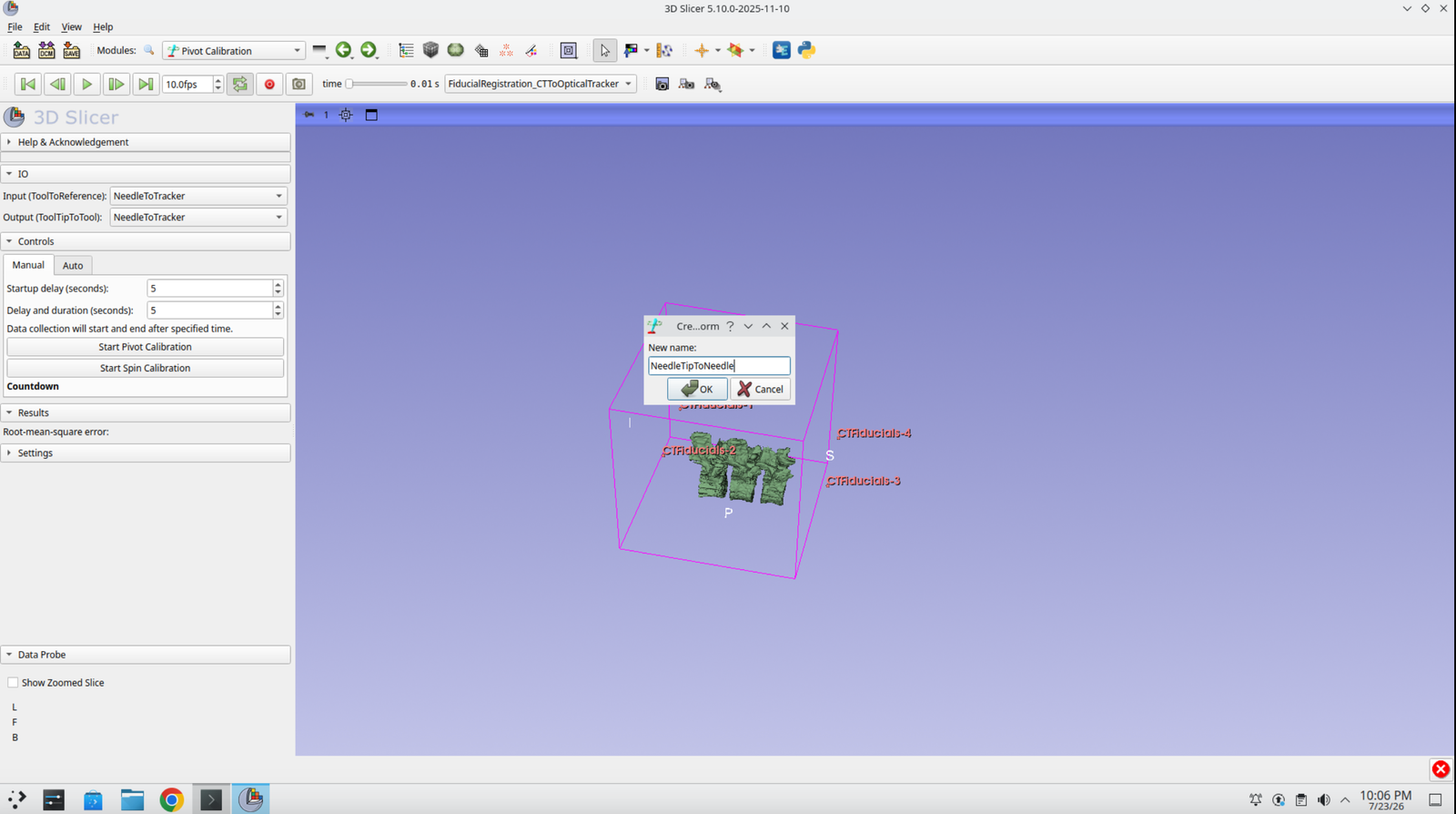
Task: Toggle sequence loop playback button
Action: [240, 84]
